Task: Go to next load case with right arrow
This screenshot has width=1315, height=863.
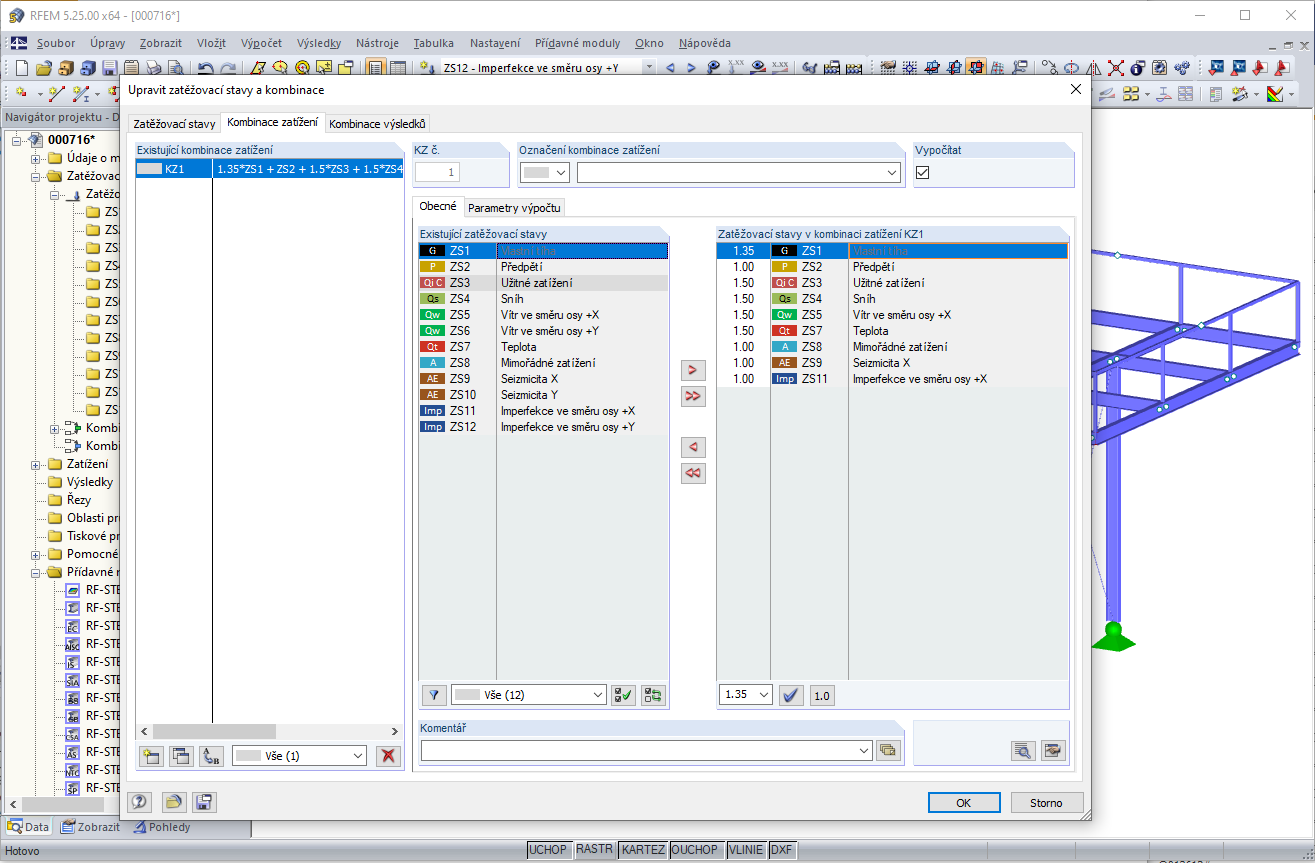Action: [x=691, y=68]
